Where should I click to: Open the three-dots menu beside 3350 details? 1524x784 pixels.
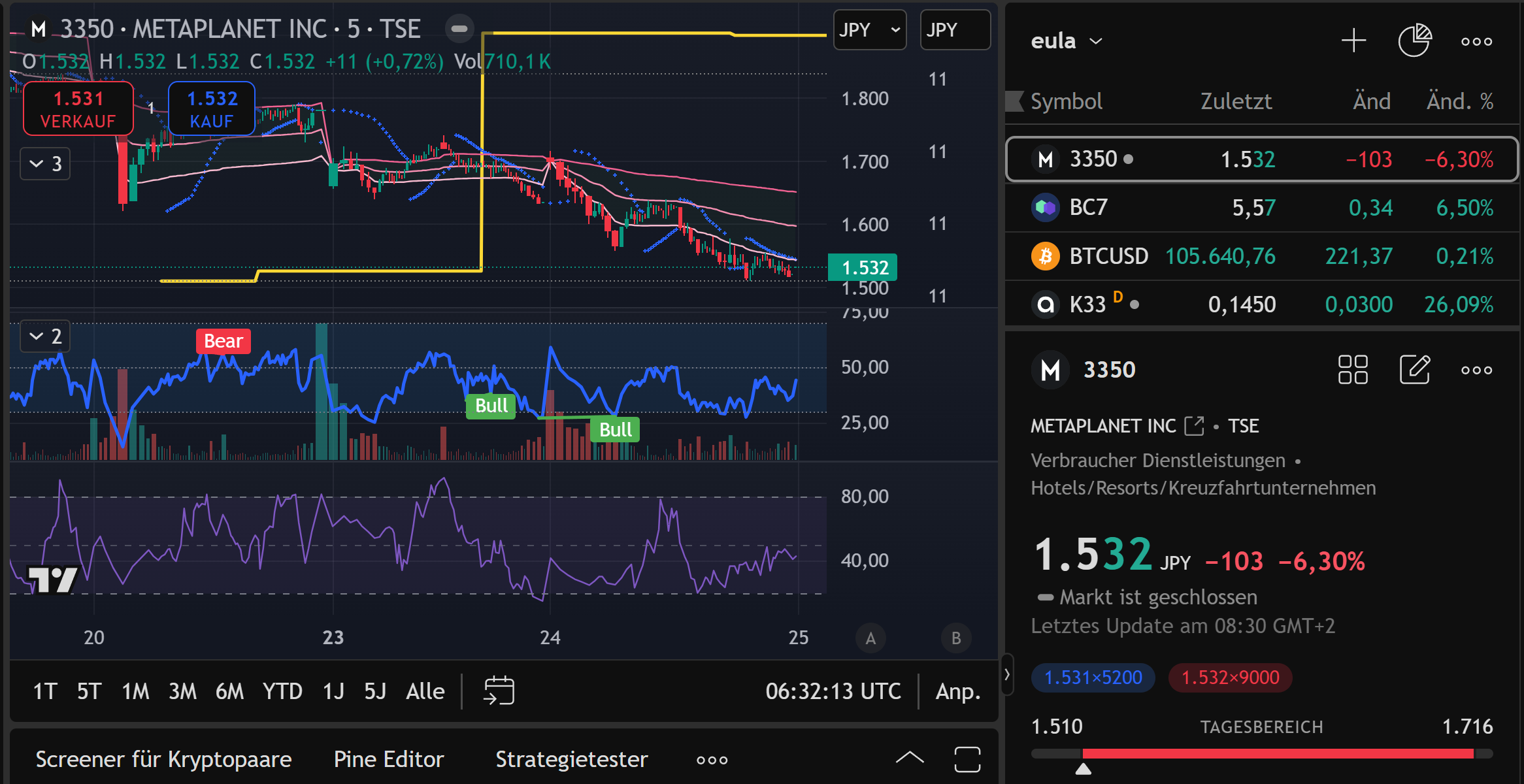coord(1476,370)
